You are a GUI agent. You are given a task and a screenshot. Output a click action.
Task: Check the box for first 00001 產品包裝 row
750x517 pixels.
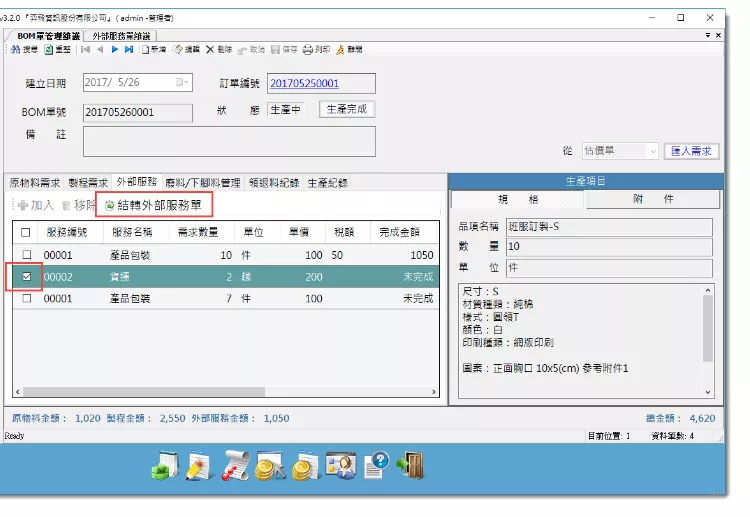pos(26,255)
